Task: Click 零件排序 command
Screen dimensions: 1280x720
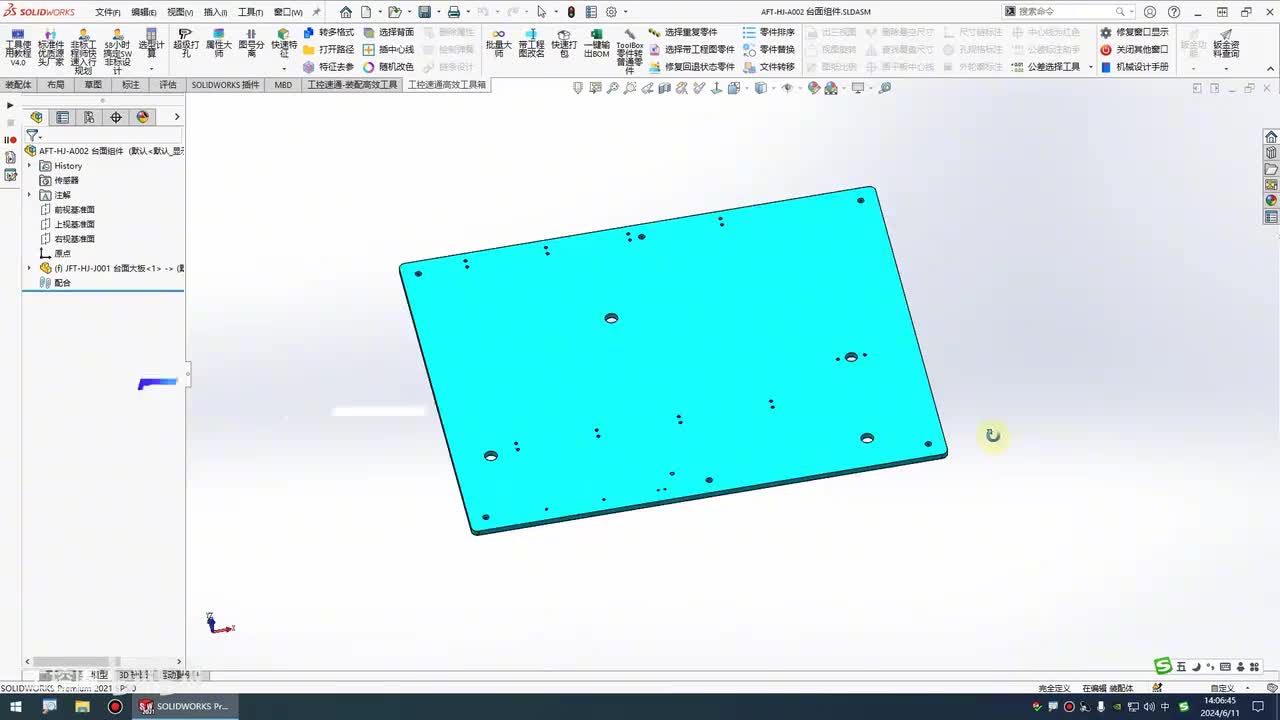Action: click(769, 32)
